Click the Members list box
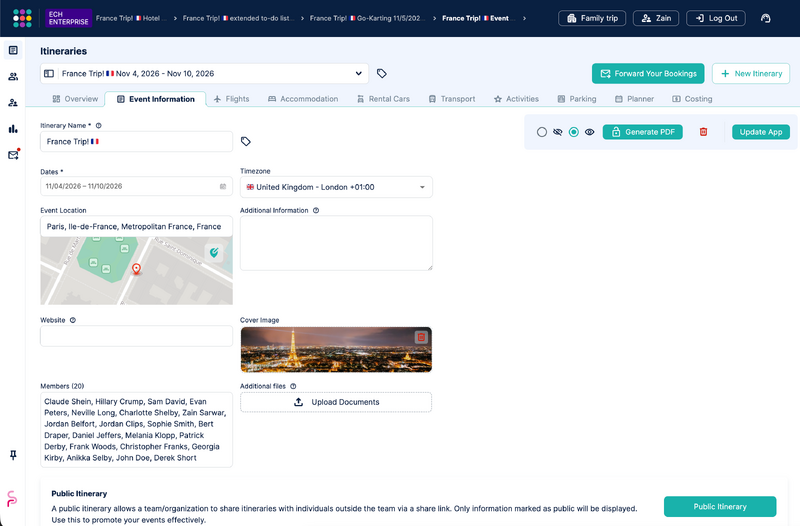The image size is (800, 526). [136, 430]
